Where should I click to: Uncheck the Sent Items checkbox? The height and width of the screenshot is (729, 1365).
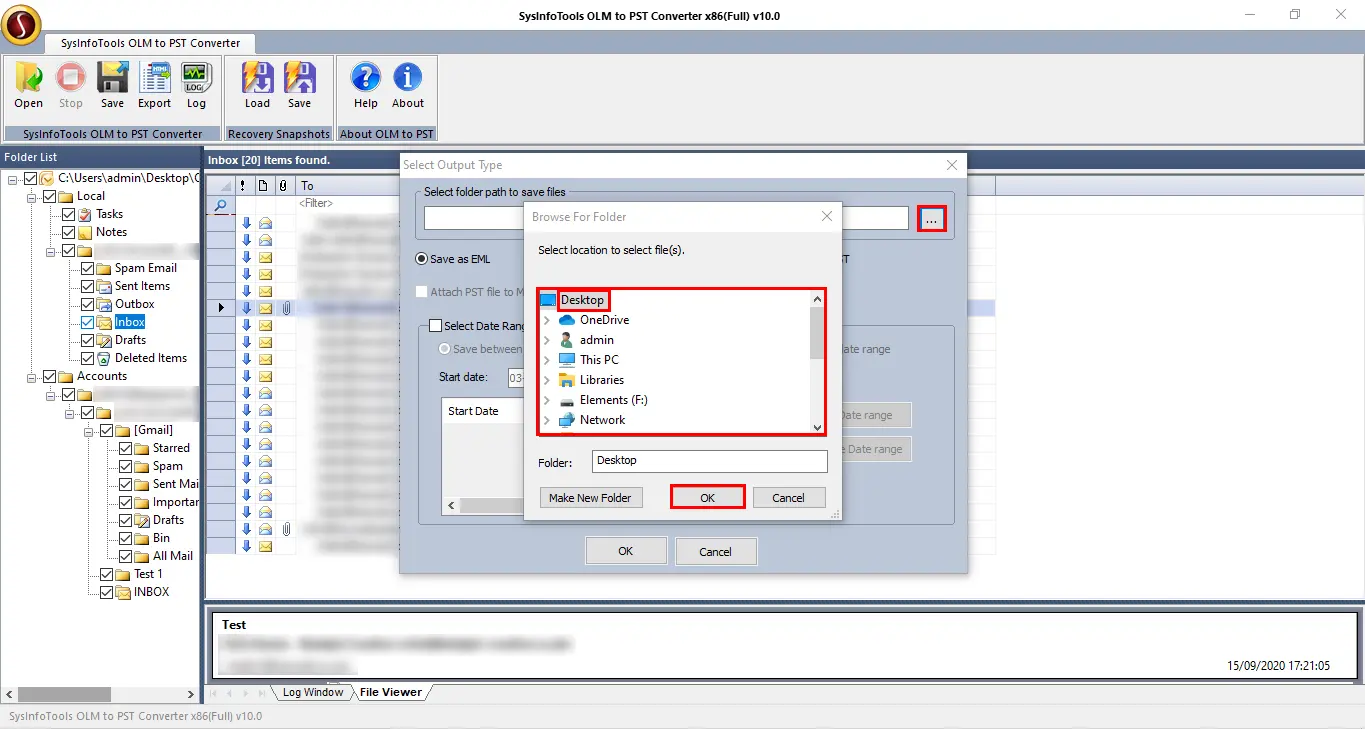[x=87, y=286]
